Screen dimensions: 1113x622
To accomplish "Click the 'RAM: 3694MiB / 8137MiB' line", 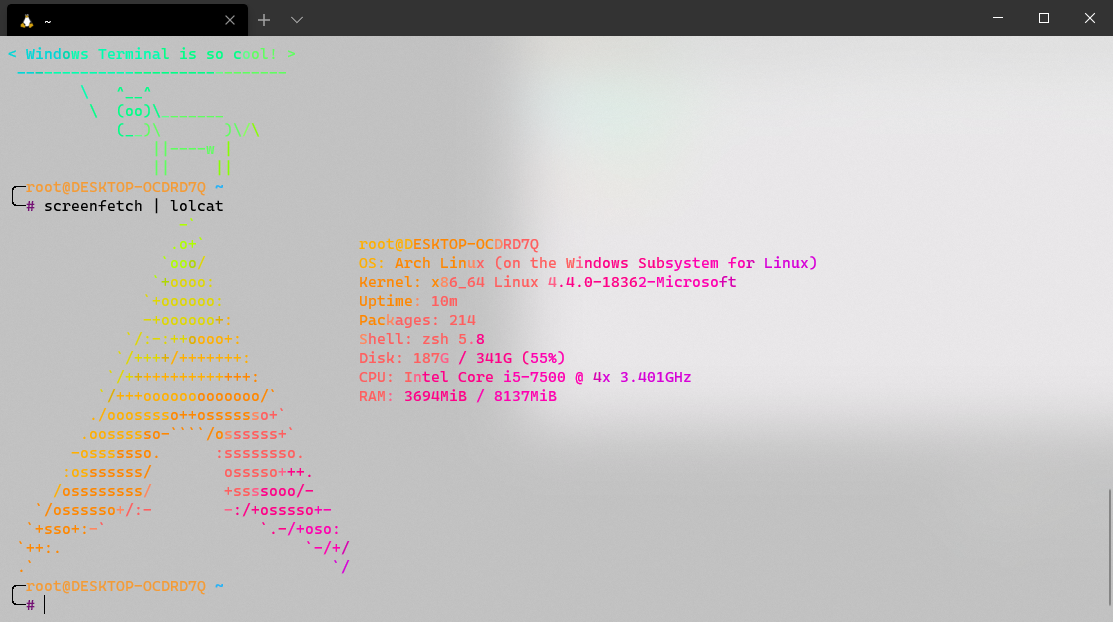I will tap(458, 396).
